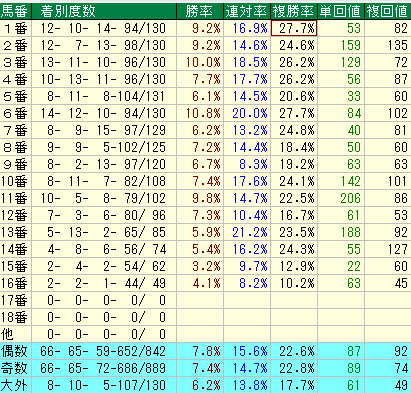Click 10.8% win rate in row 6番
This screenshot has width=411, height=393.
click(x=200, y=113)
